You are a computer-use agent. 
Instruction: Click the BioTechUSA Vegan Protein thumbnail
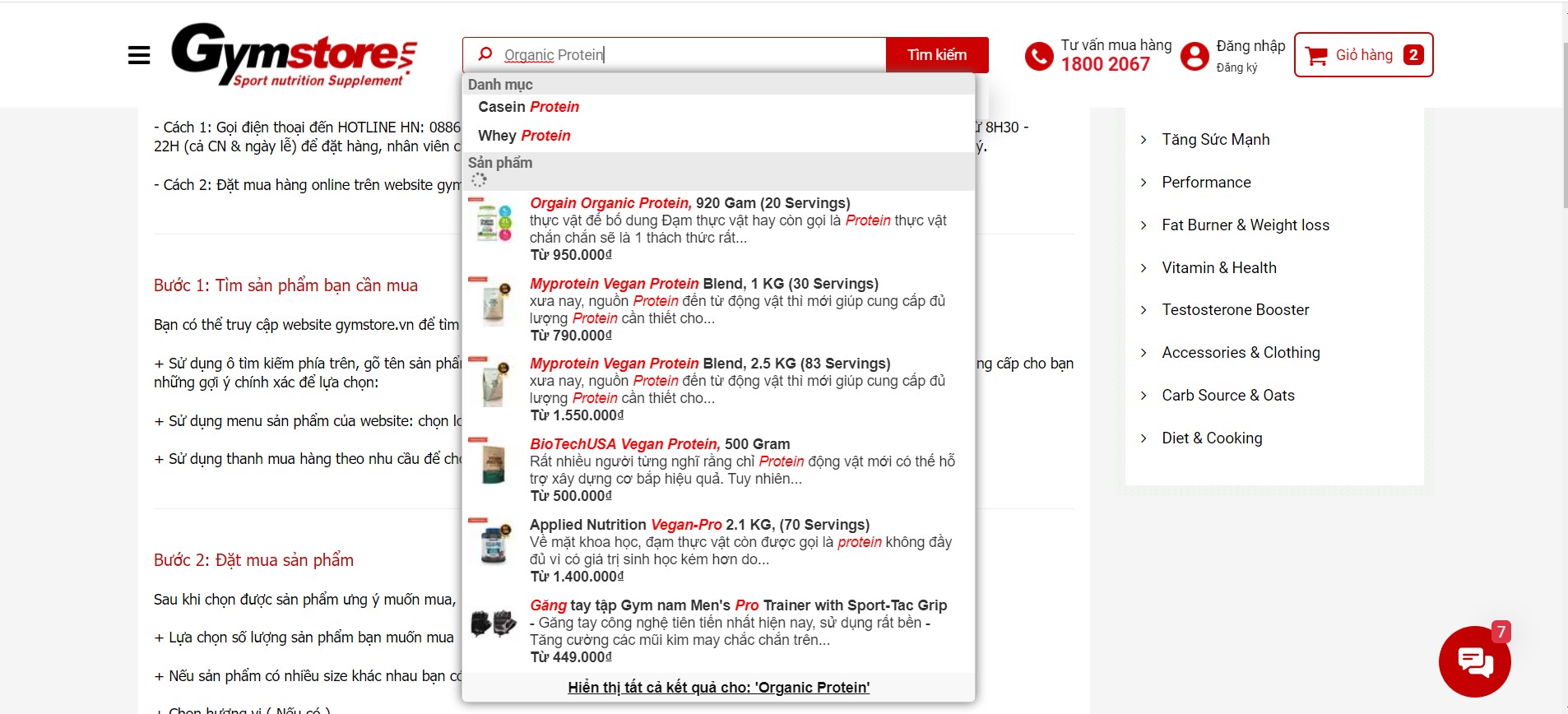point(494,463)
